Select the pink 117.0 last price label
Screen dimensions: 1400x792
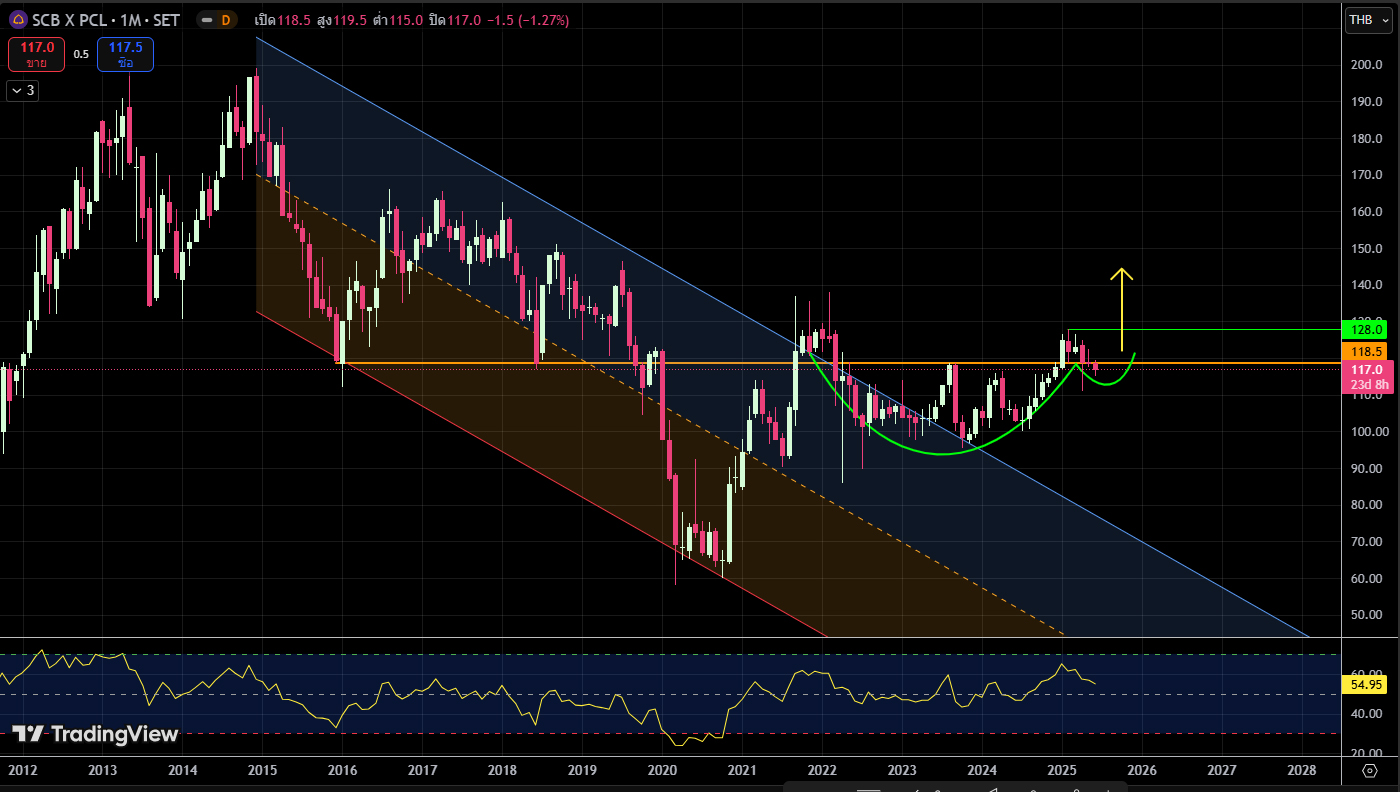point(1367,377)
